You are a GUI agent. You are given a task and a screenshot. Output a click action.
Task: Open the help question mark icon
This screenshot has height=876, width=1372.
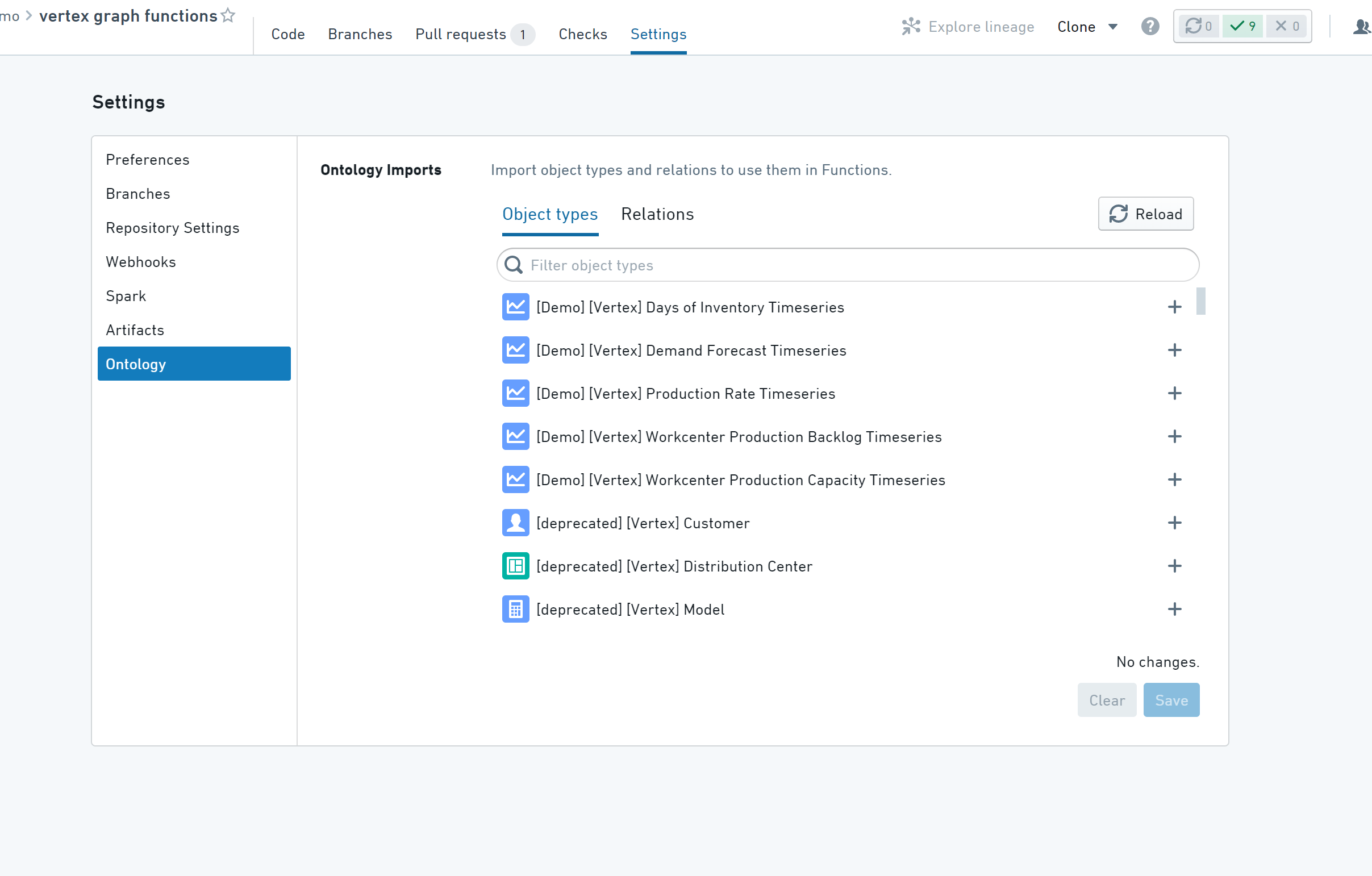click(x=1150, y=26)
